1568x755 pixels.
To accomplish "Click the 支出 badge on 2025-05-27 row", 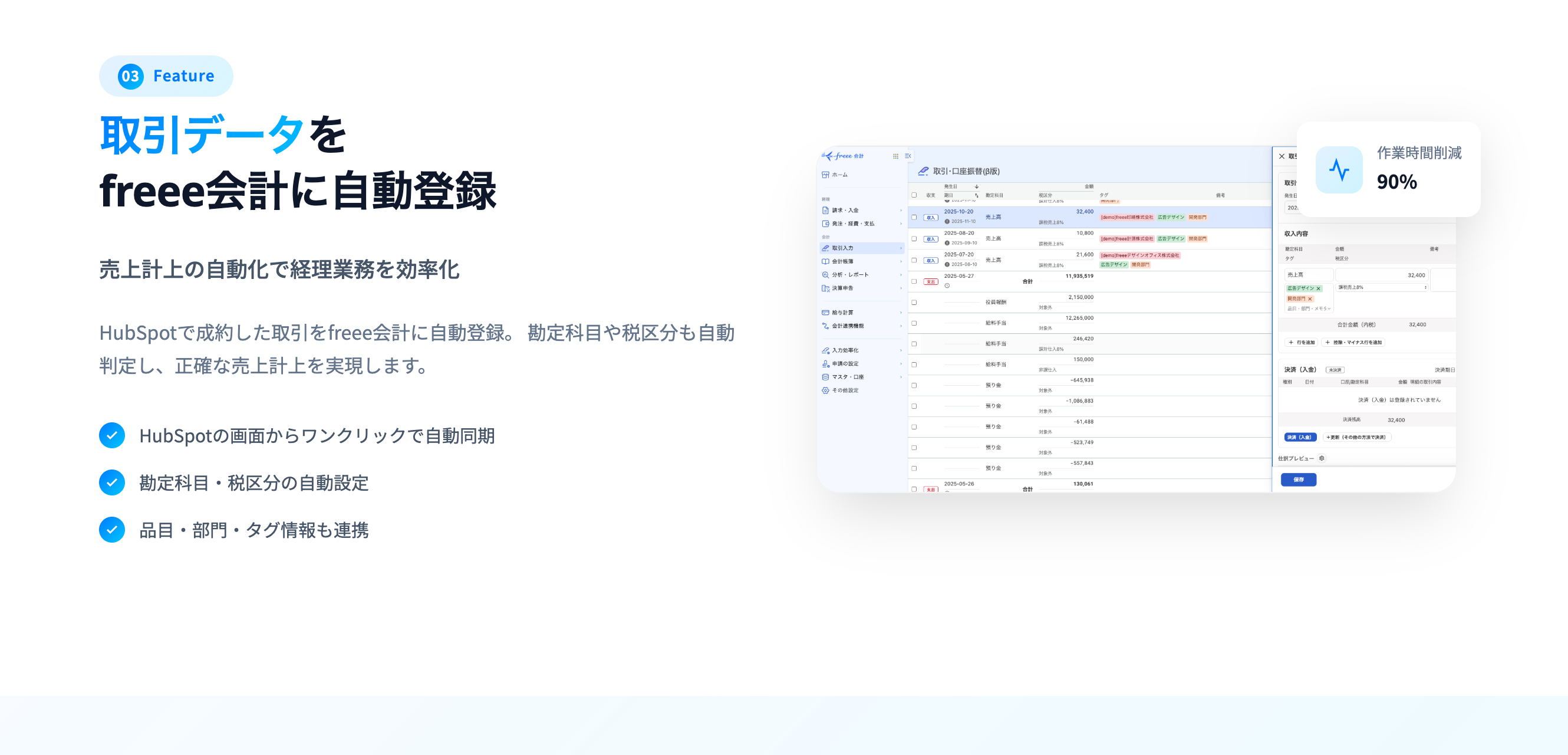I will pyautogui.click(x=931, y=281).
